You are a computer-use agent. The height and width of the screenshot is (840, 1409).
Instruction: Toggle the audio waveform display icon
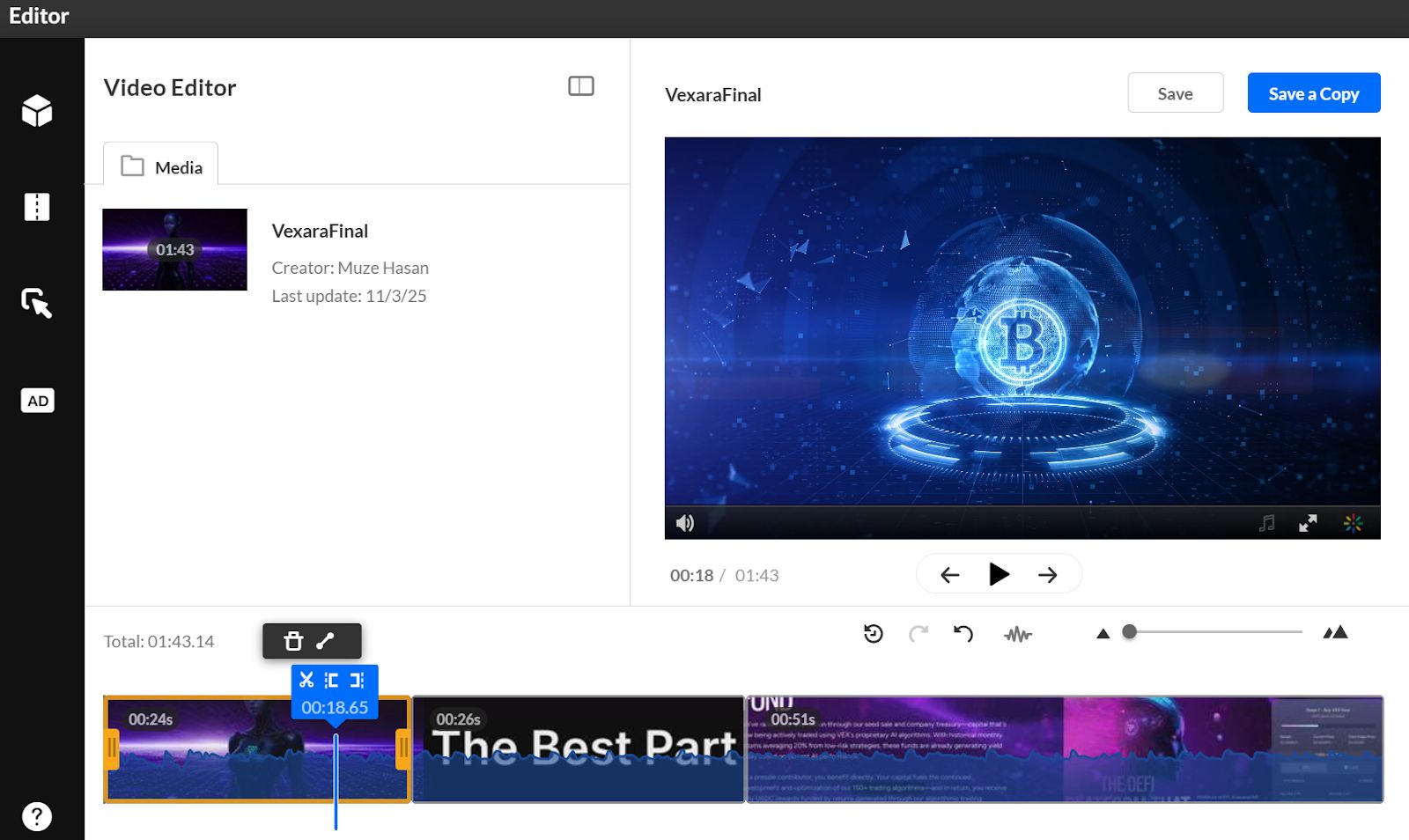point(1018,634)
